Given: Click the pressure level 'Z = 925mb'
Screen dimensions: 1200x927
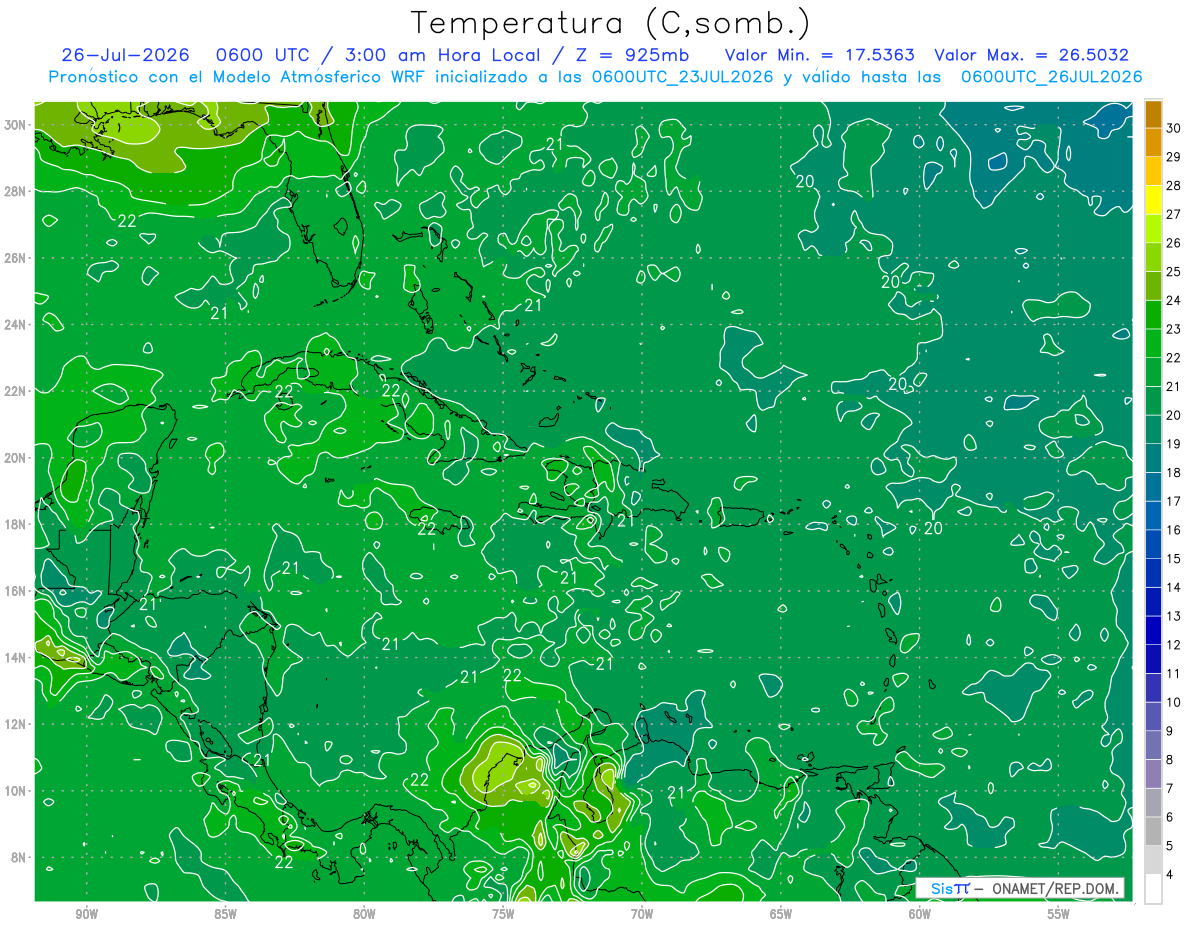Looking at the screenshot, I should (x=632, y=55).
